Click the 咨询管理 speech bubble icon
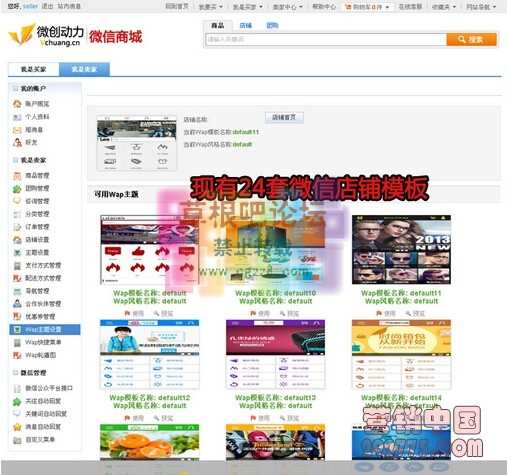 coord(17,201)
